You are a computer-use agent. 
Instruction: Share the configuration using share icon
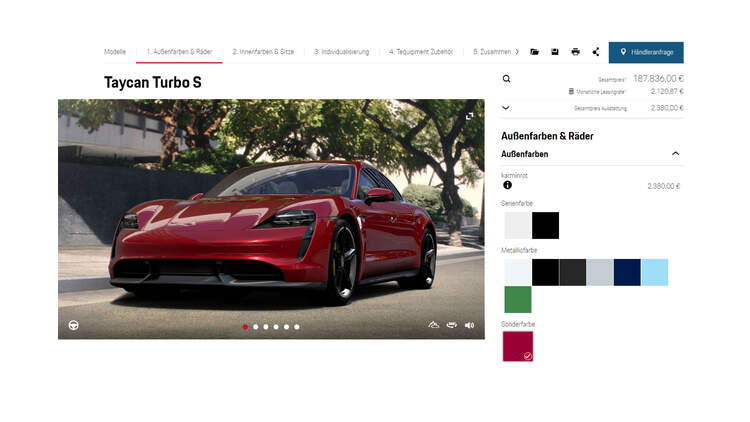pos(596,52)
